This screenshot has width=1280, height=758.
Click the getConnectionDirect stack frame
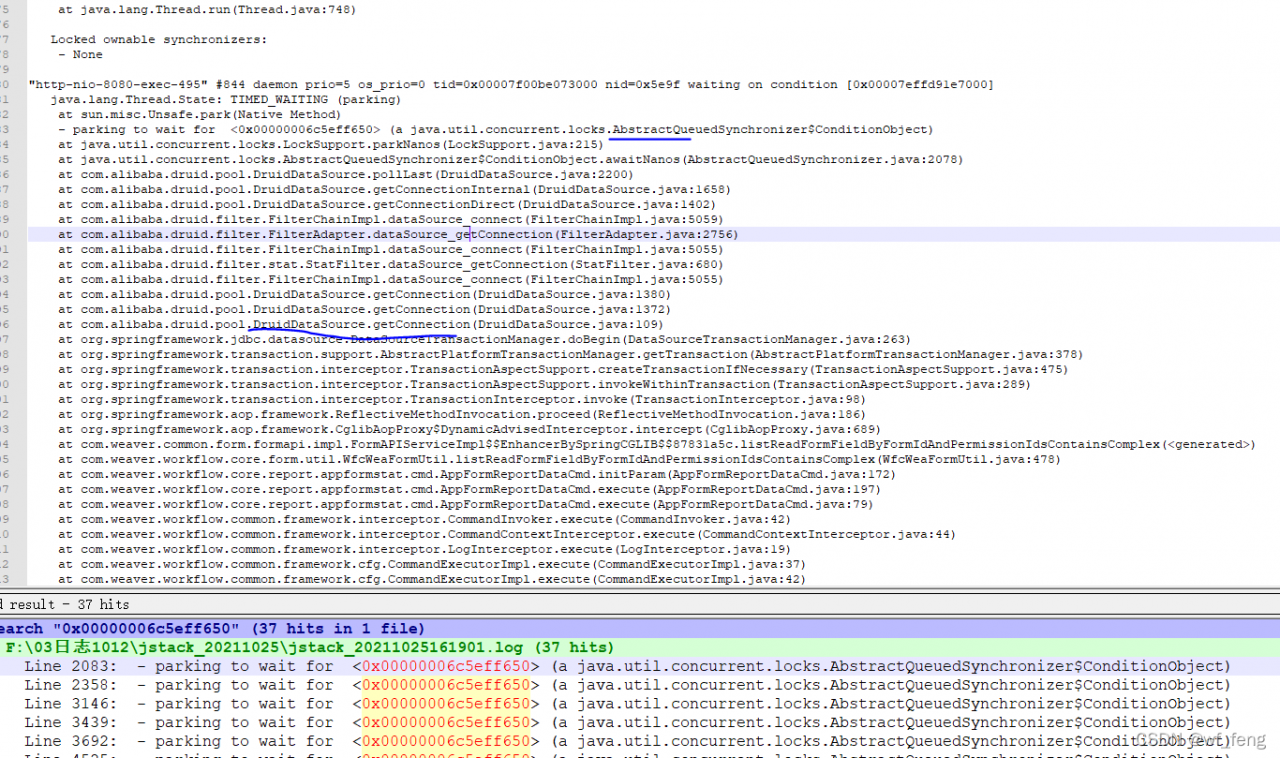point(386,204)
